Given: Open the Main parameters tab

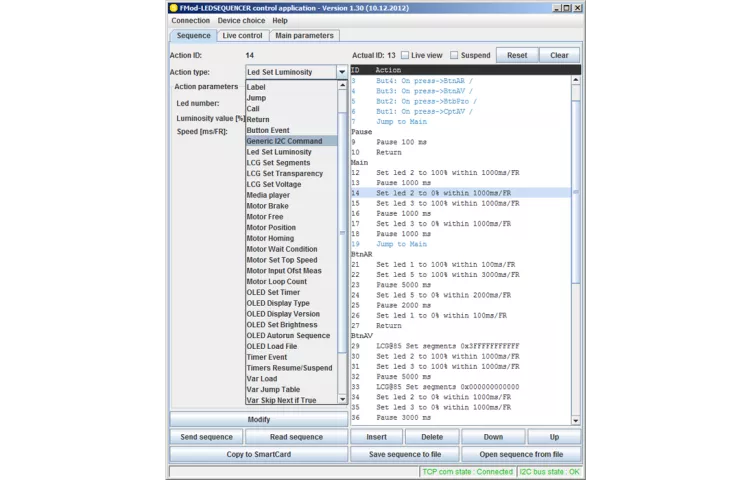Looking at the screenshot, I should [x=304, y=36].
